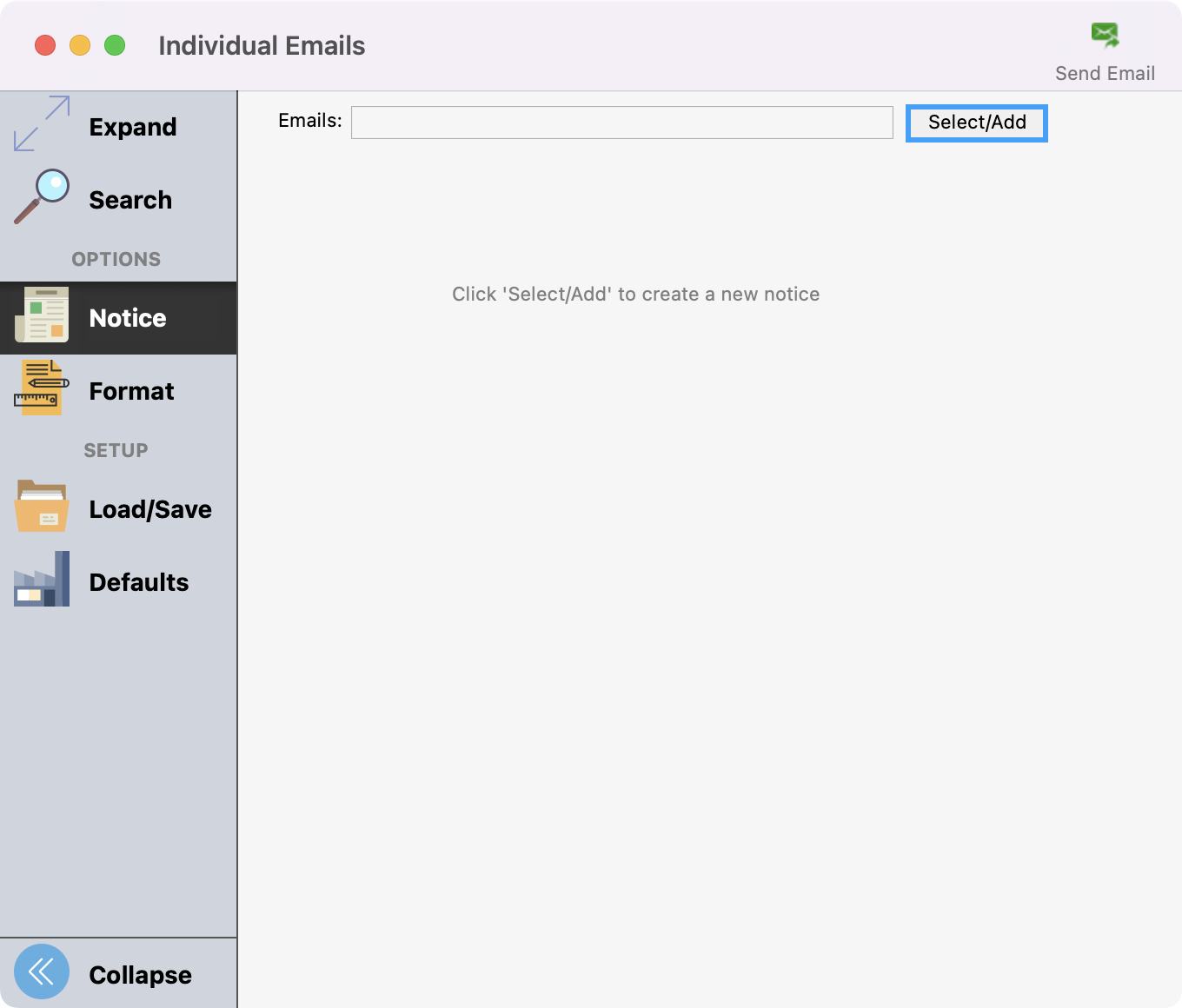Click the Expand text label in the sidebar
This screenshot has width=1182, height=1008.
(x=133, y=127)
